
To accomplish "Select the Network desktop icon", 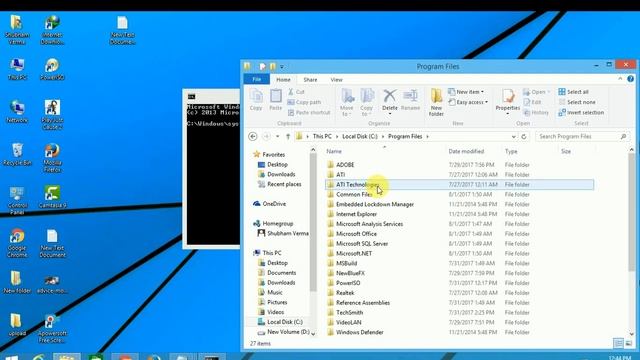I will [17, 111].
